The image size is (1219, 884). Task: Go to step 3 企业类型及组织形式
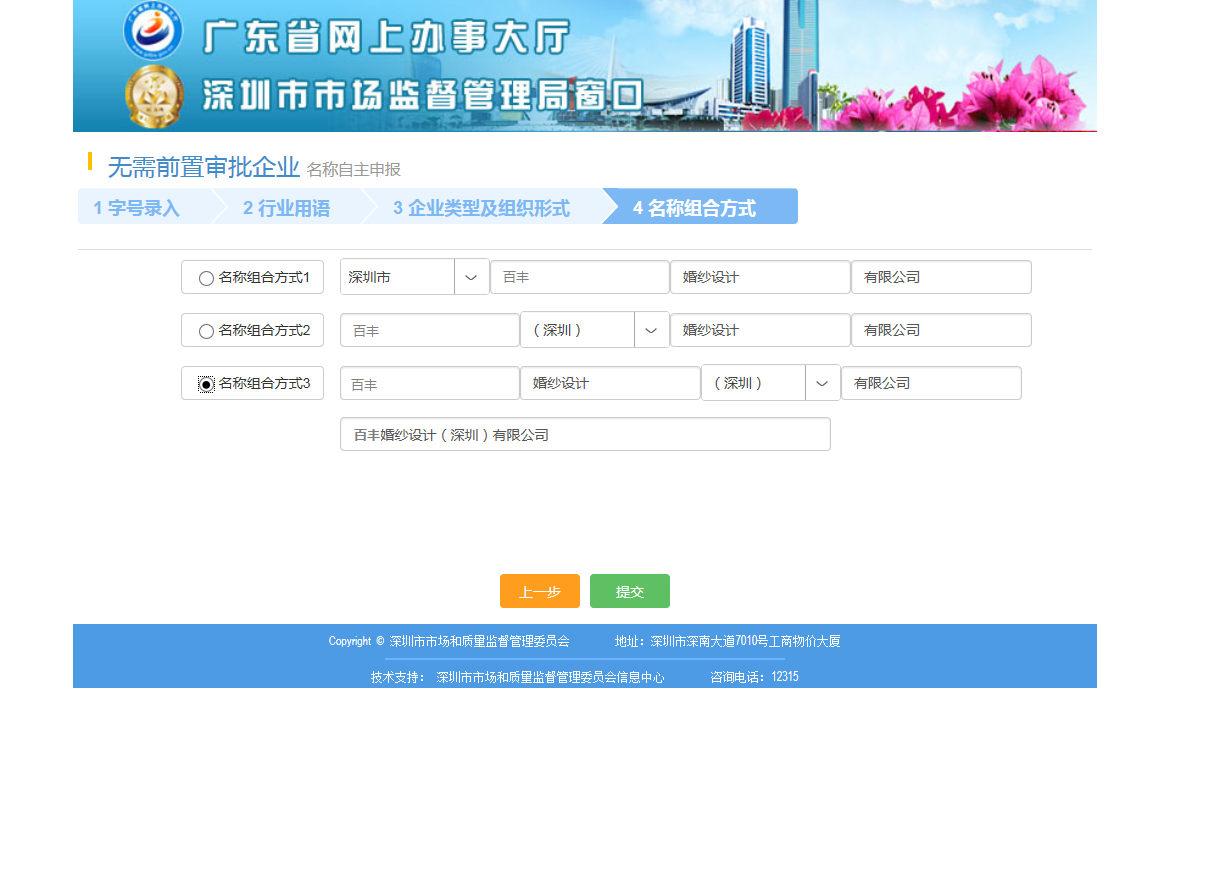pos(481,208)
